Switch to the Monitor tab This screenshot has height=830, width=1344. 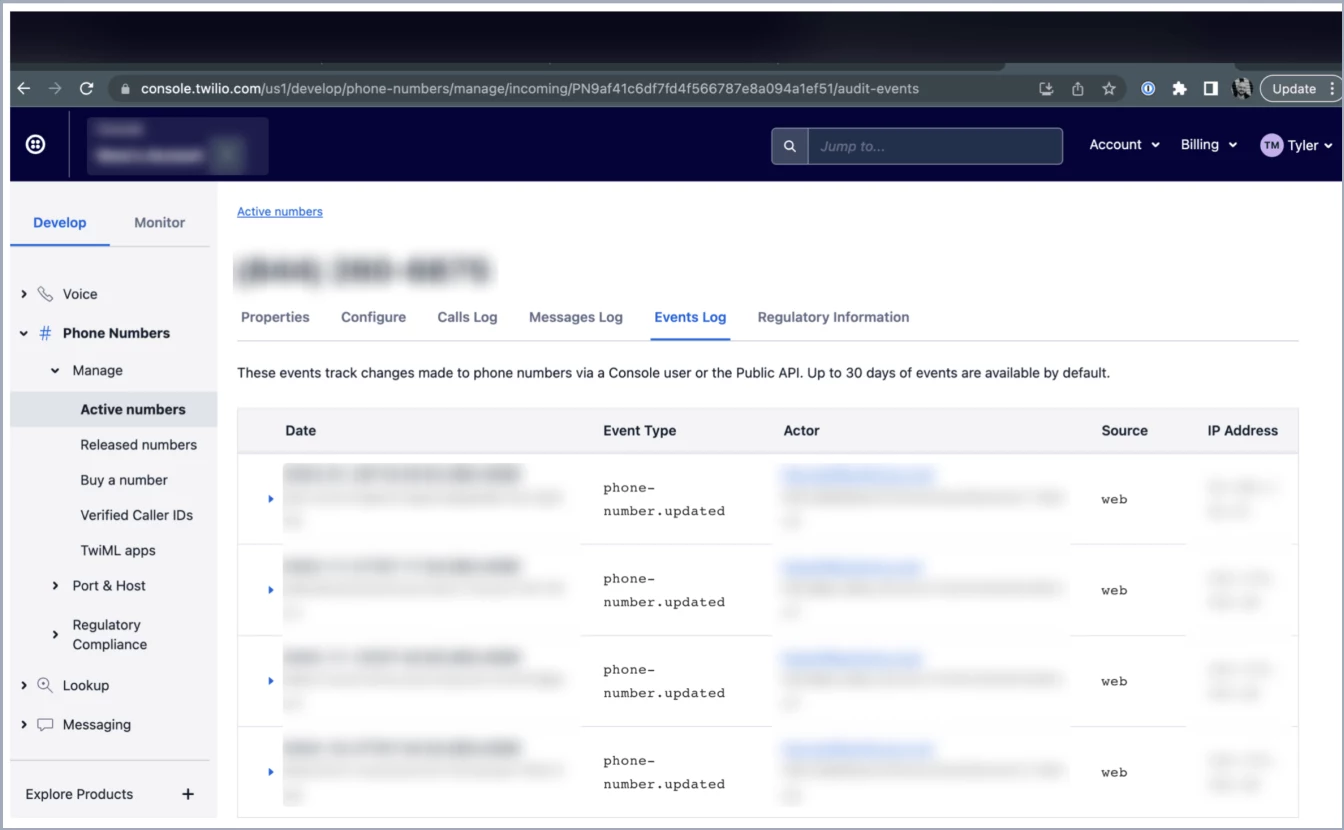coord(160,223)
